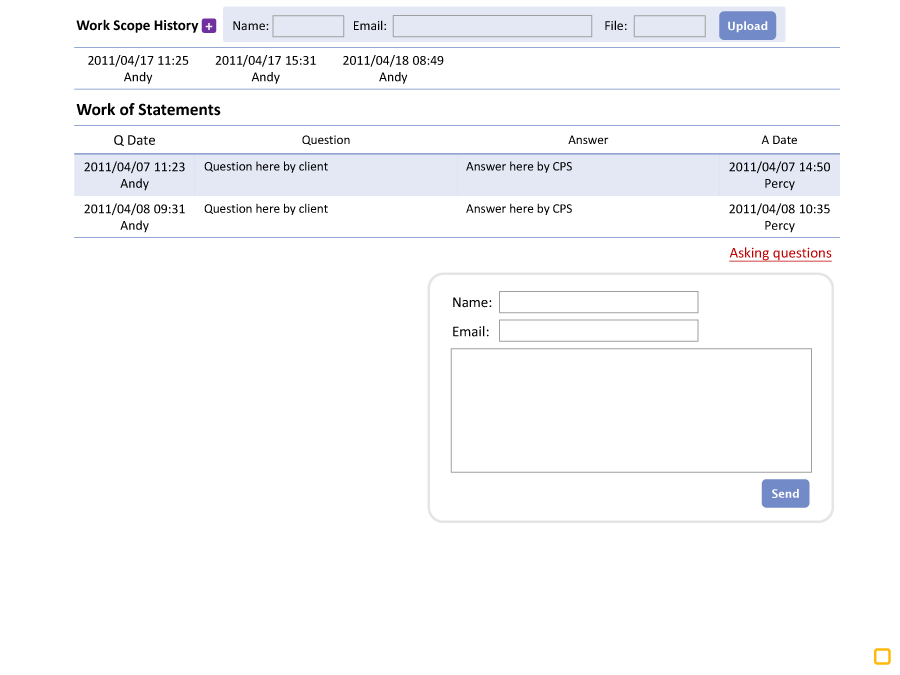Image resolution: width=900 pixels, height=675 pixels.
Task: Select history entry 2011/04/17 11:25 by Andy
Action: coord(138,68)
